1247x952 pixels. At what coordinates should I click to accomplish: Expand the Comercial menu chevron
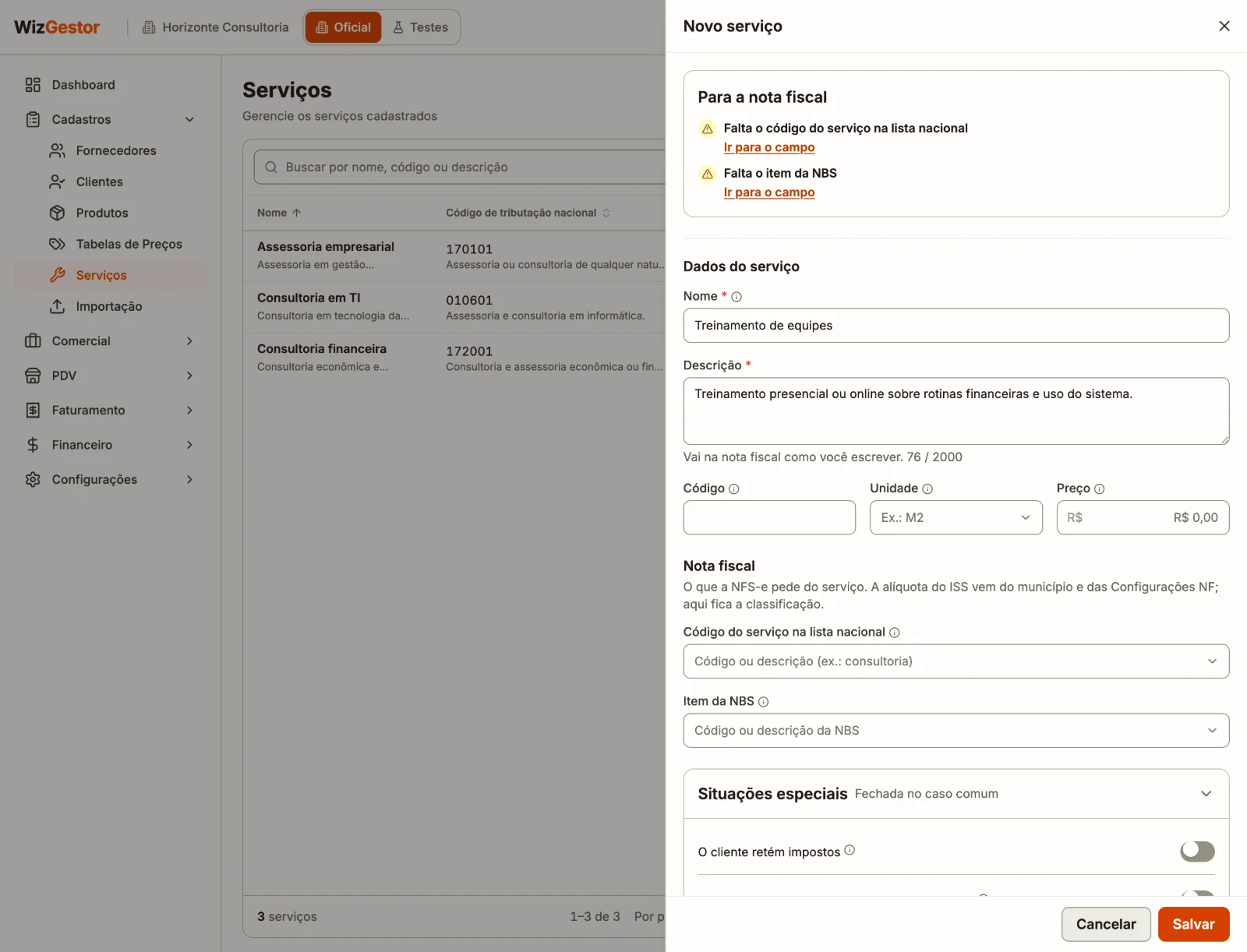(189, 341)
